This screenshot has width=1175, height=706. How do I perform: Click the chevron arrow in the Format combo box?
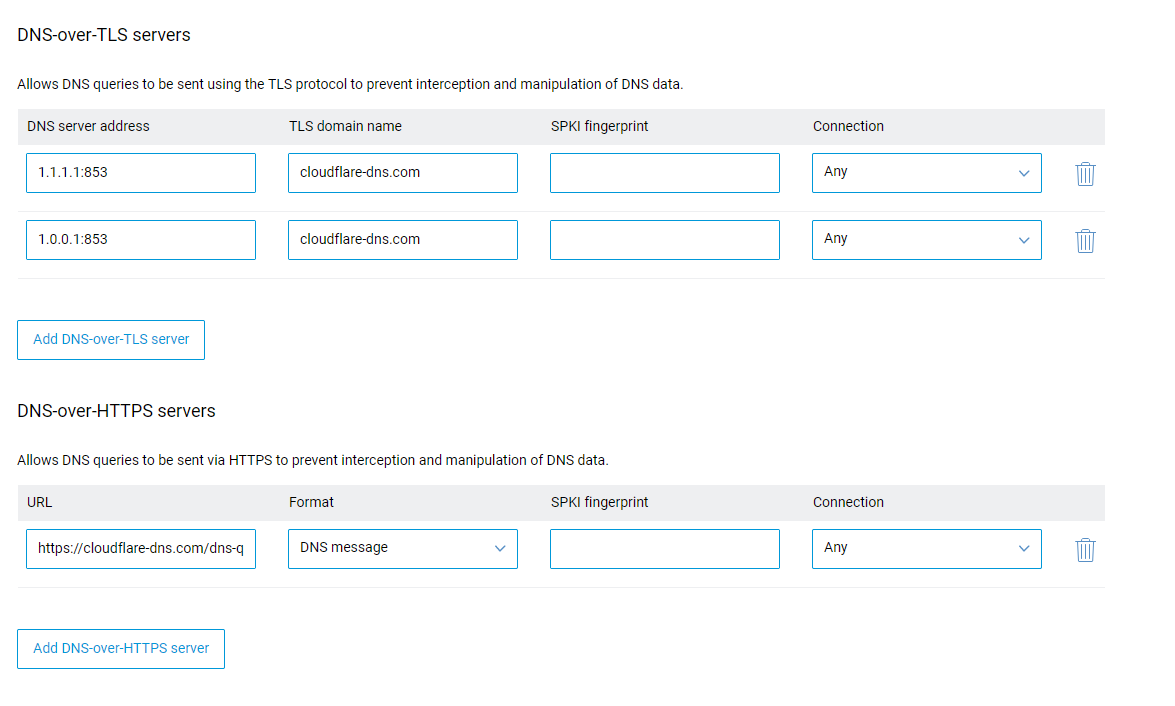pyautogui.click(x=500, y=549)
